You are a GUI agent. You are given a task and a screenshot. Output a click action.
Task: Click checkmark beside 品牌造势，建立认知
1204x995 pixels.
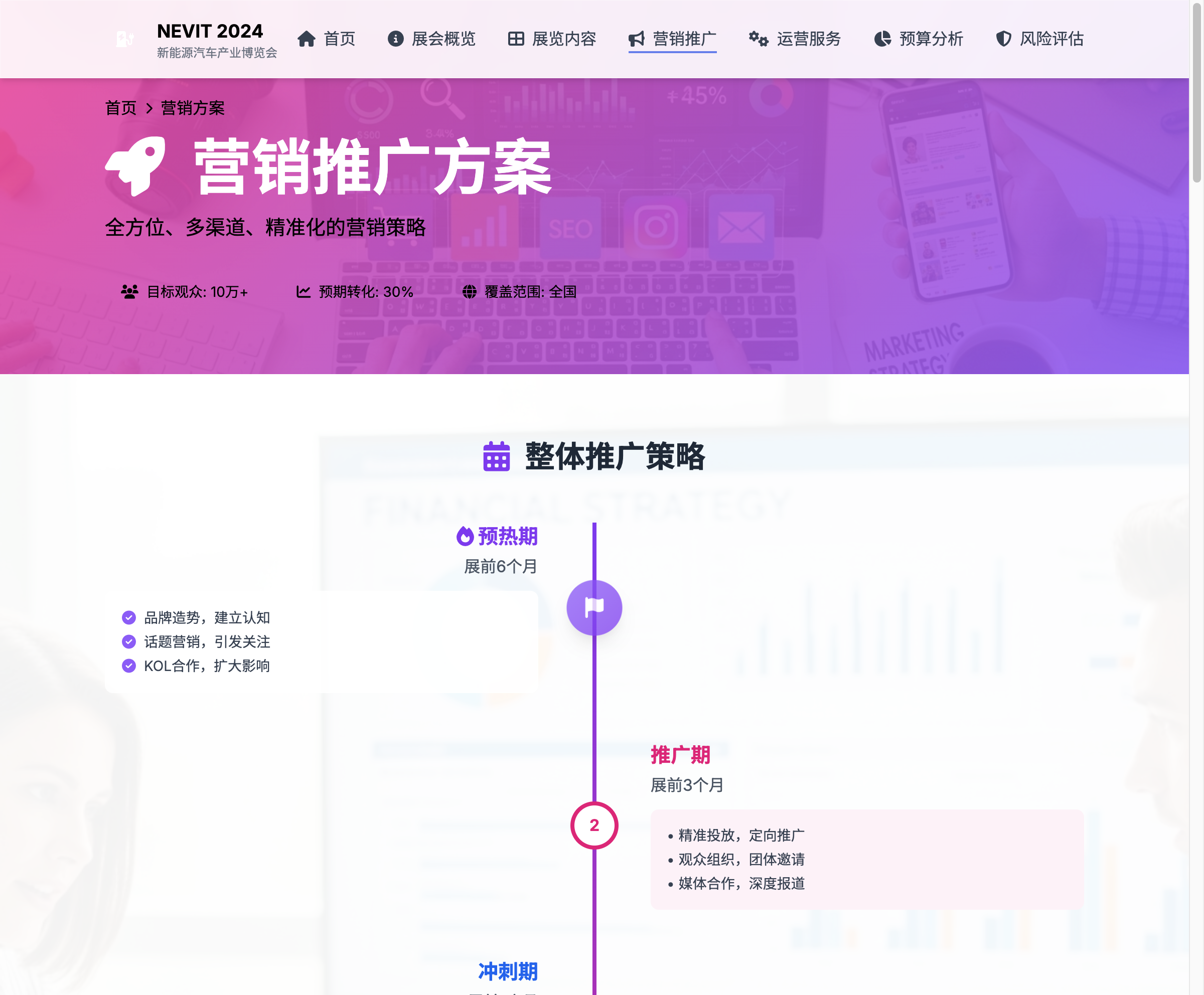[129, 617]
